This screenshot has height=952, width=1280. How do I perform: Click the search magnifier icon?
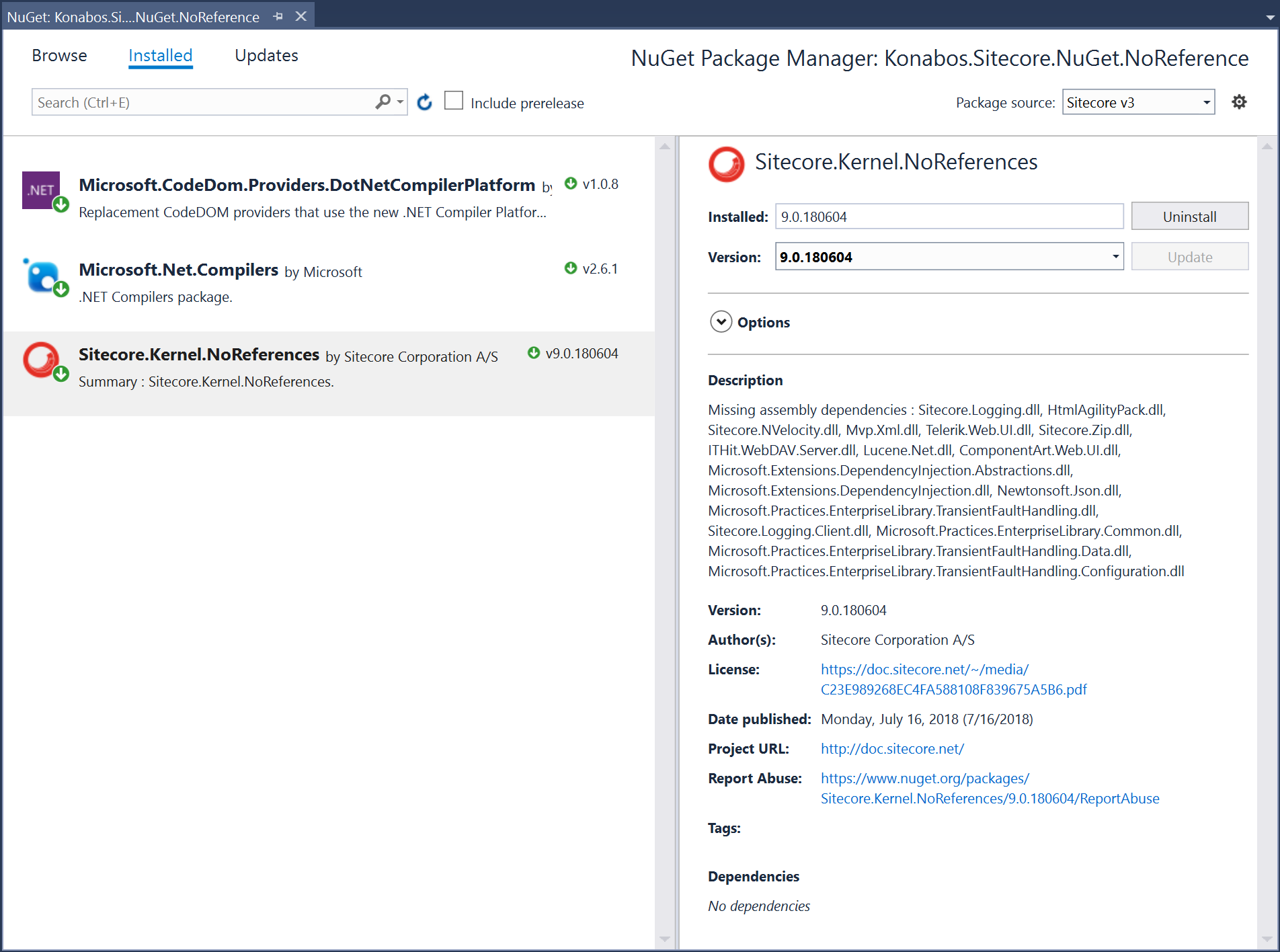coord(382,102)
